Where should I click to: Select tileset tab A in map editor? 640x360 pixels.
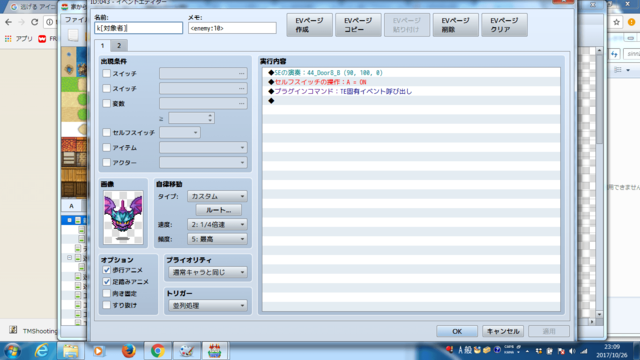tap(71, 206)
